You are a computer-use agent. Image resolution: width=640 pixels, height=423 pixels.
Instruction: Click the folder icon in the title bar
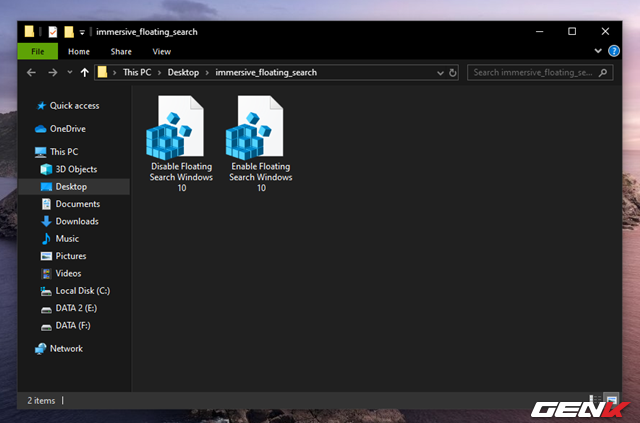tap(29, 31)
